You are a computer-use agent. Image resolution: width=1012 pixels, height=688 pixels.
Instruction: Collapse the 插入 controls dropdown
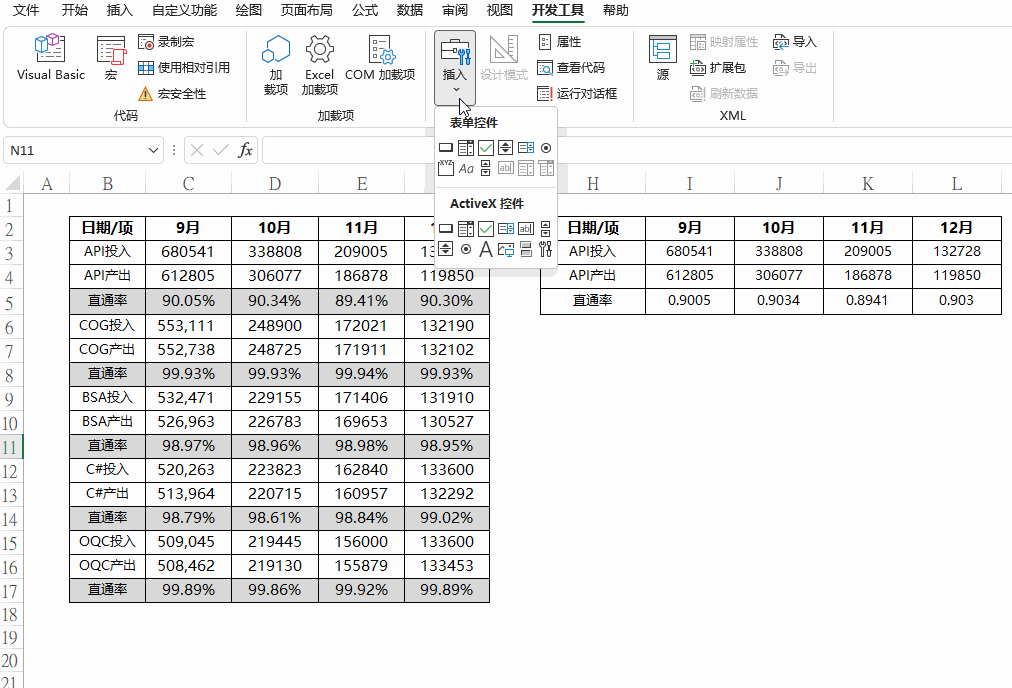tap(455, 68)
